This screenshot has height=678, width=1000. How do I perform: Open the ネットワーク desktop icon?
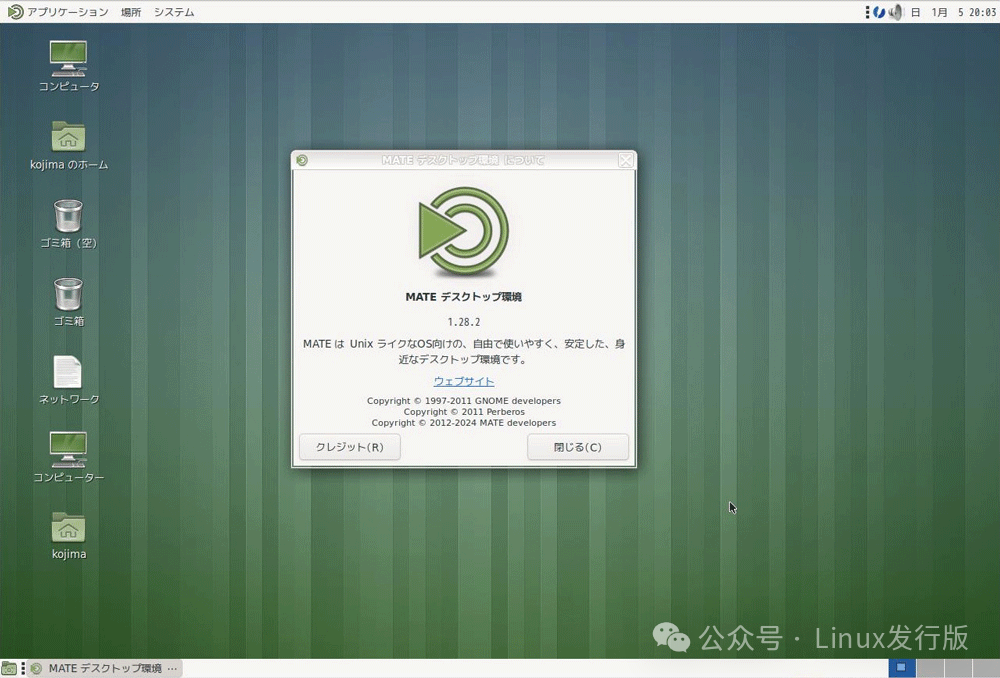pos(67,373)
